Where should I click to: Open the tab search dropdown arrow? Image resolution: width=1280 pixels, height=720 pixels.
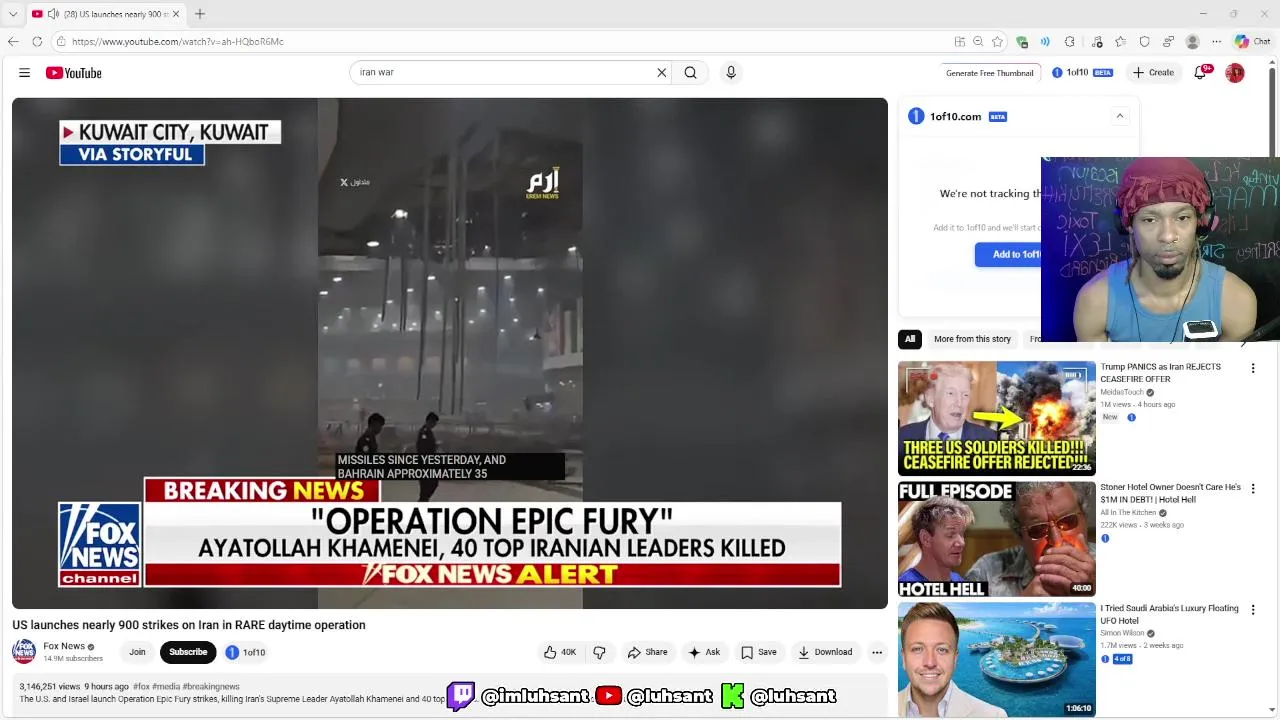13,14
